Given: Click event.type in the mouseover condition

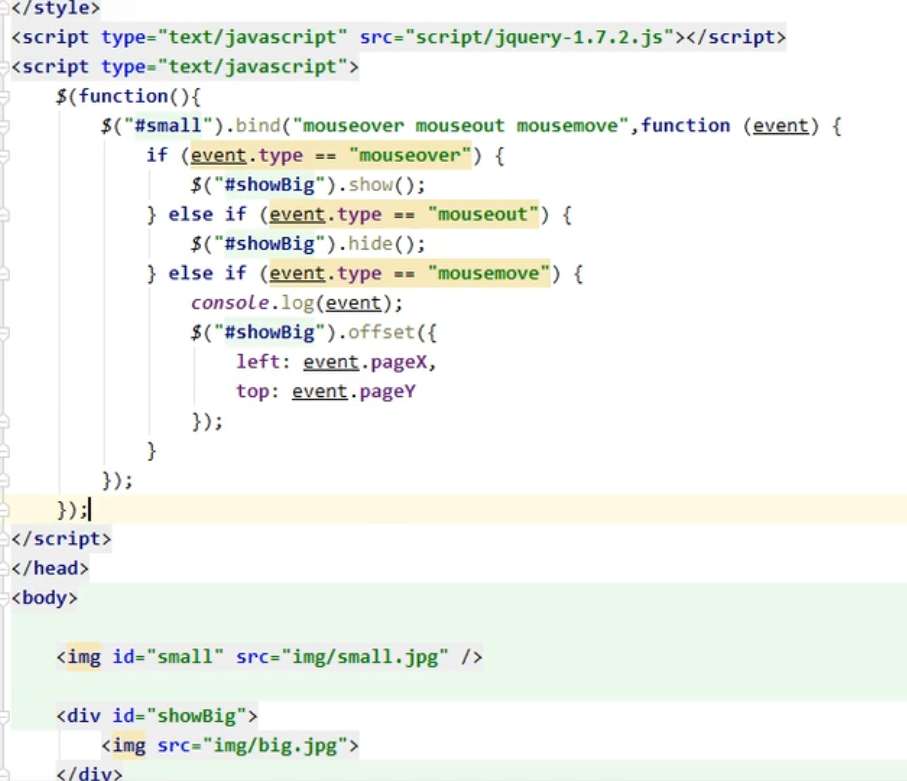Looking at the screenshot, I should [x=247, y=155].
